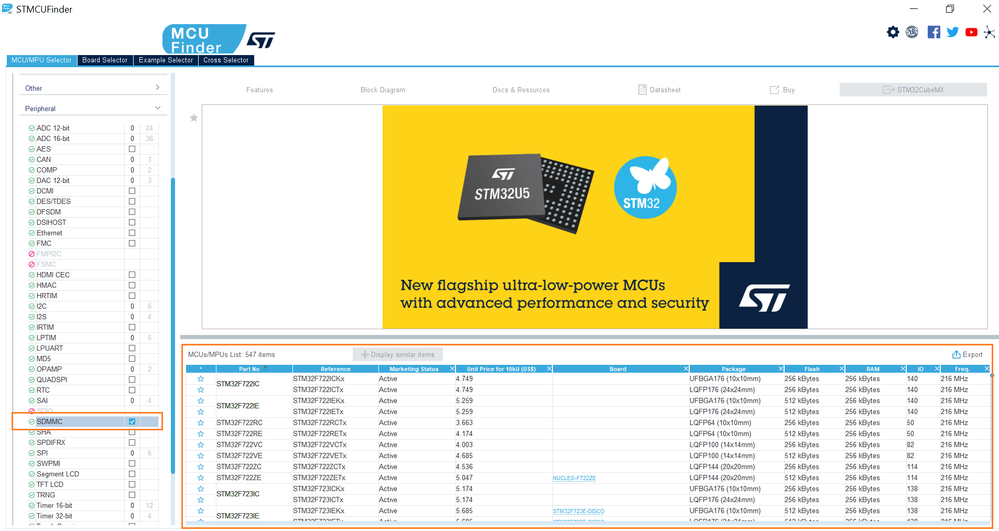
Task: Open ST's Twitter page icon
Action: click(952, 32)
